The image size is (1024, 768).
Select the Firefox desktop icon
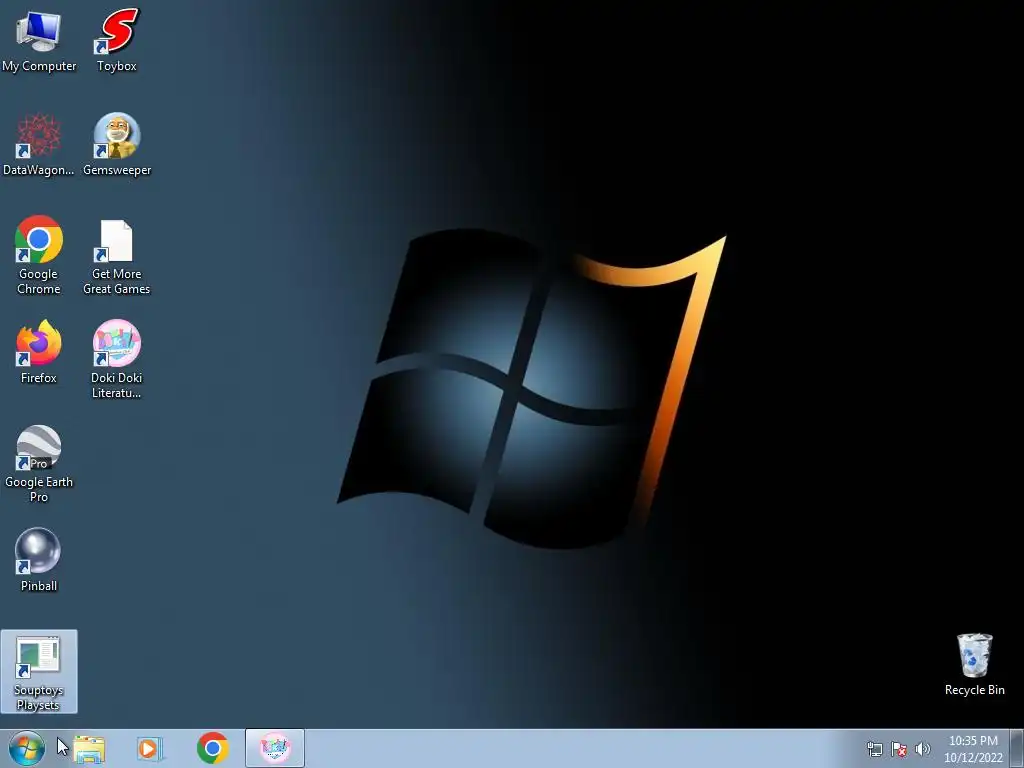coord(39,353)
